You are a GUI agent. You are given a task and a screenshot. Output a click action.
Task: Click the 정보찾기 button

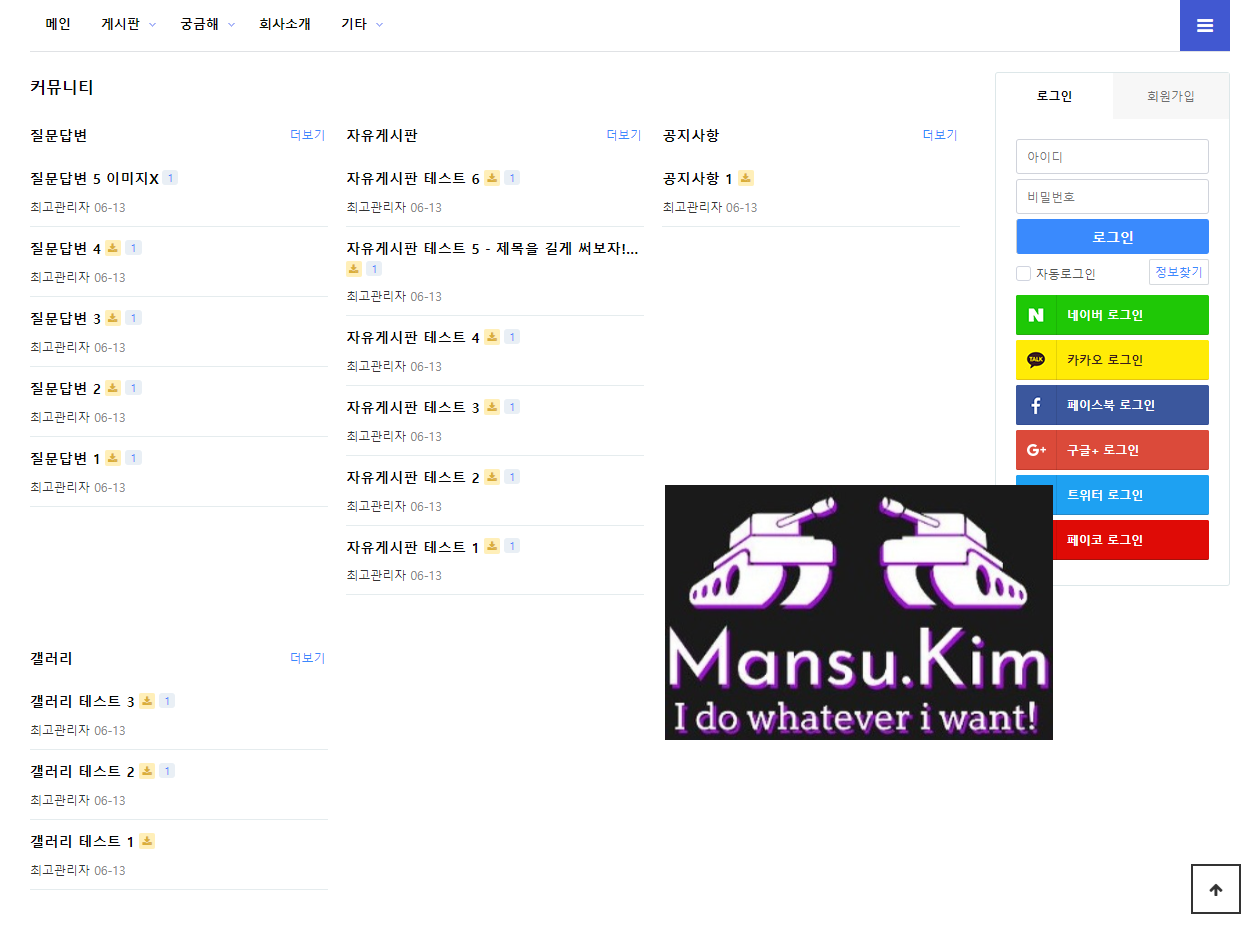tap(1178, 272)
